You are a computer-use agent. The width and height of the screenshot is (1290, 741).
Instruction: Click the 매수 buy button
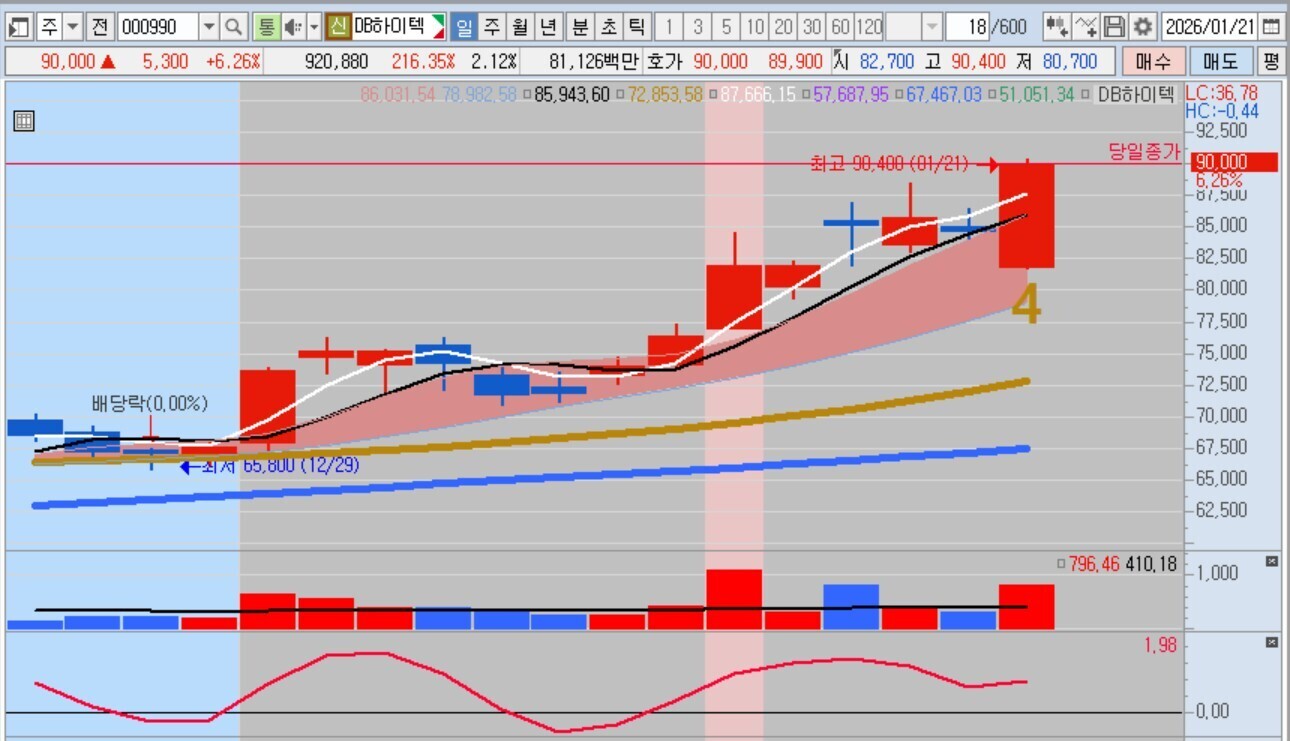click(1152, 61)
